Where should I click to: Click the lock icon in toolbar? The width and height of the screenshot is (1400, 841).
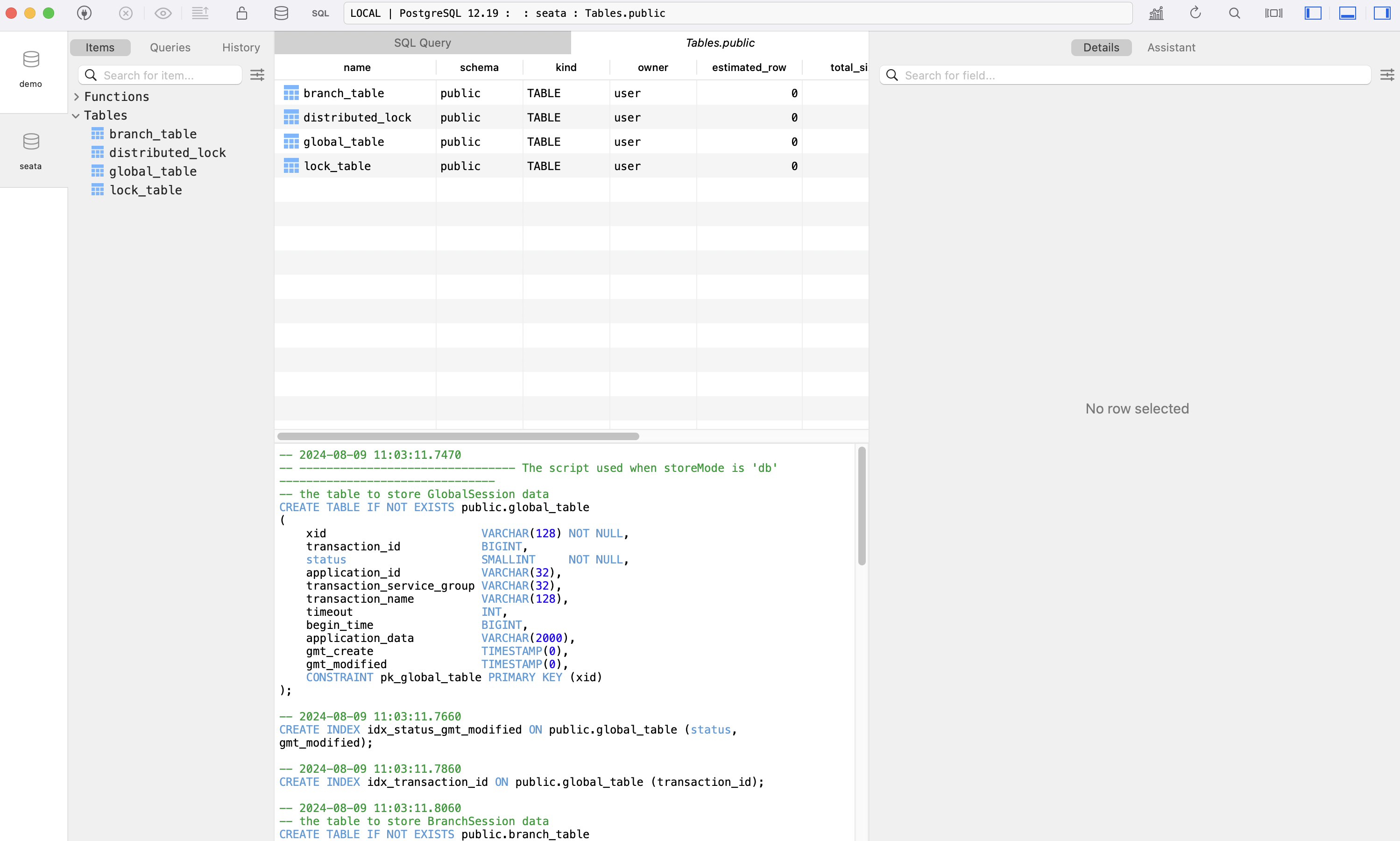pyautogui.click(x=242, y=13)
